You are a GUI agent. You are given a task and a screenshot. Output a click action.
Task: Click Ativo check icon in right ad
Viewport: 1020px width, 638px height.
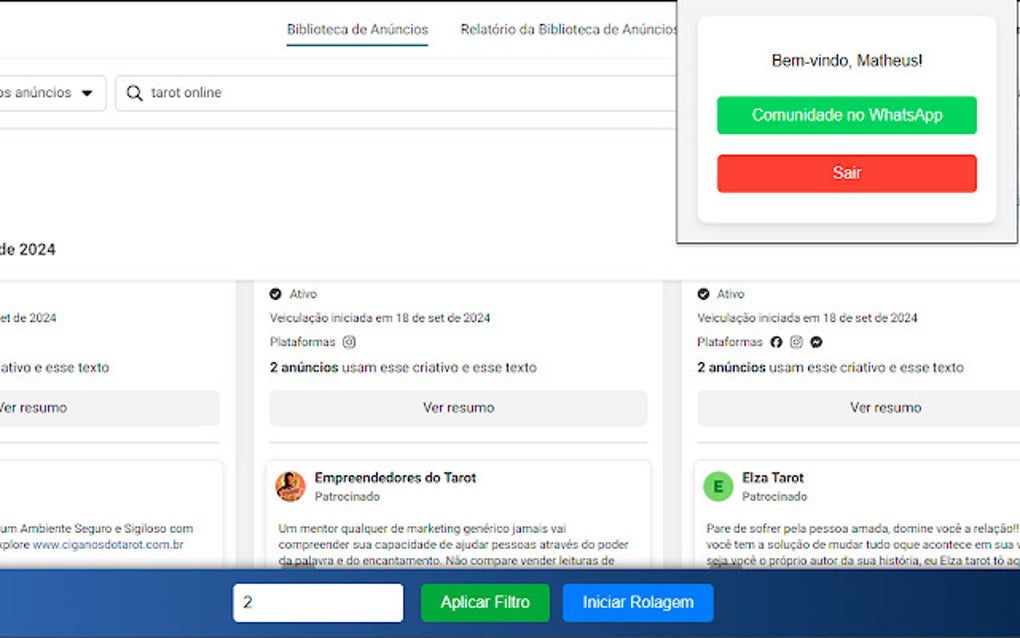pyautogui.click(x=703, y=294)
